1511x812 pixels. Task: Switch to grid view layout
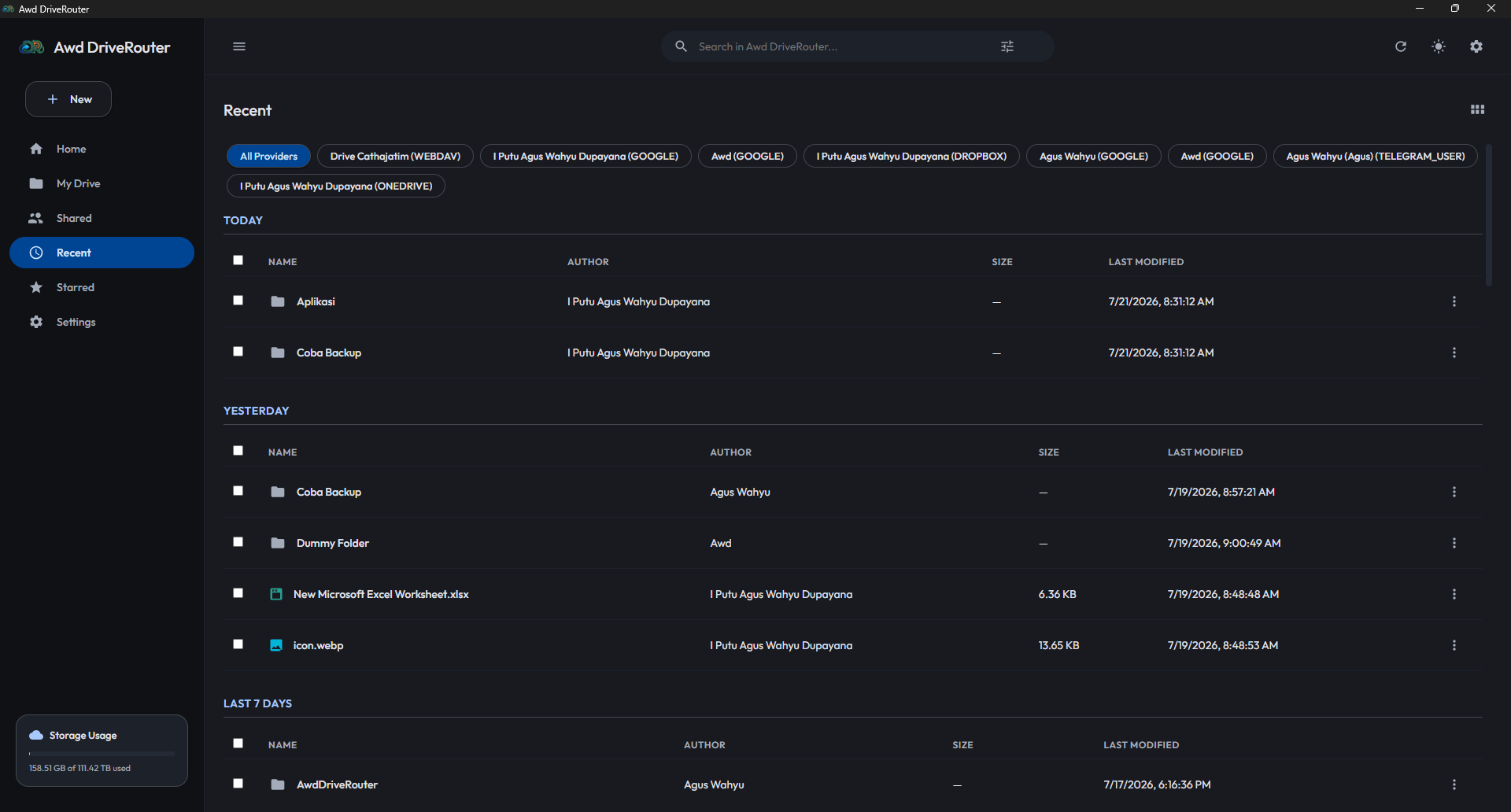(1477, 109)
